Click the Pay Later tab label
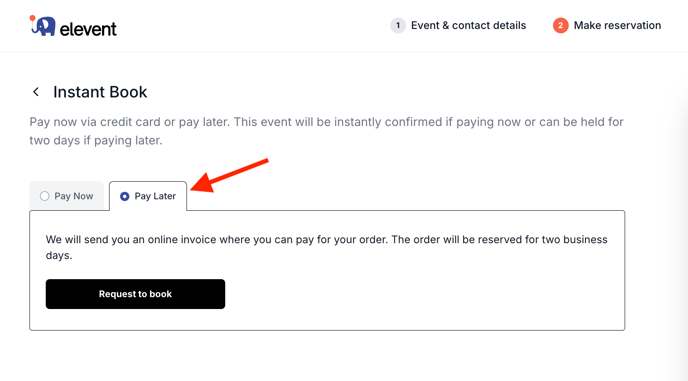Viewport: 688px width, 381px height. click(155, 196)
